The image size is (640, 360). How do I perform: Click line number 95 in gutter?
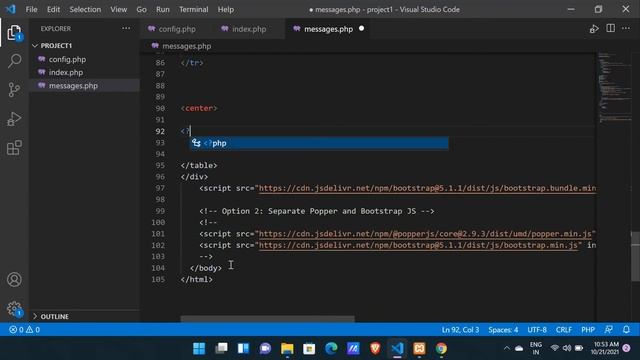pos(160,165)
